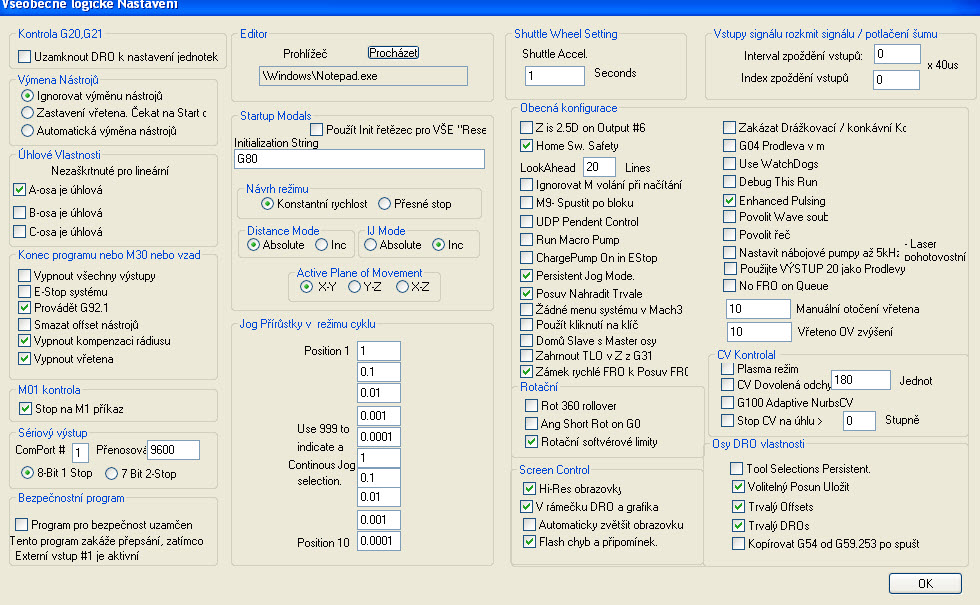Click the Initialization String field containing G80
Image resolution: width=980 pixels, height=605 pixels.
pyautogui.click(x=360, y=158)
